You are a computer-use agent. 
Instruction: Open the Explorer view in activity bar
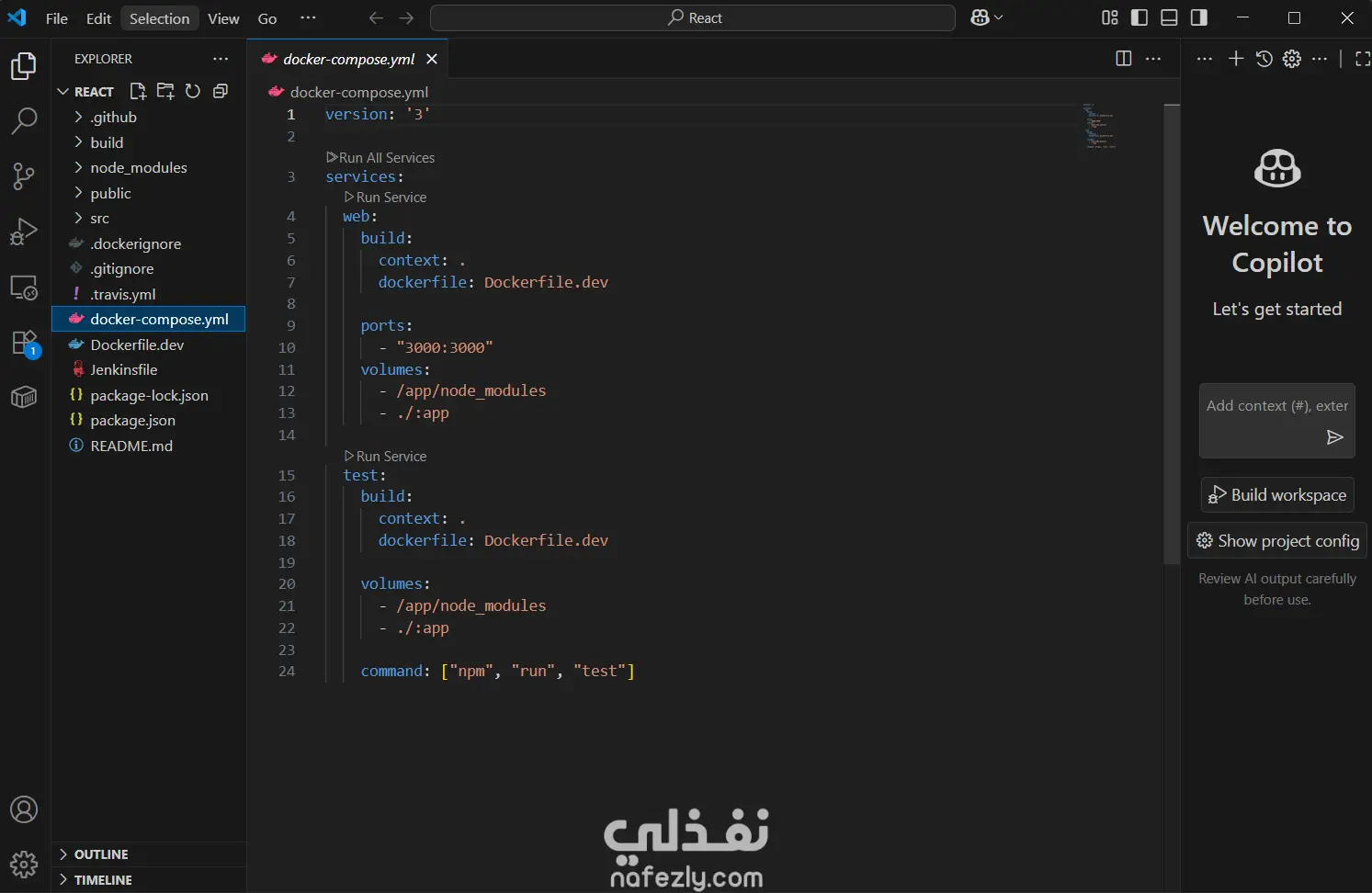coord(24,66)
